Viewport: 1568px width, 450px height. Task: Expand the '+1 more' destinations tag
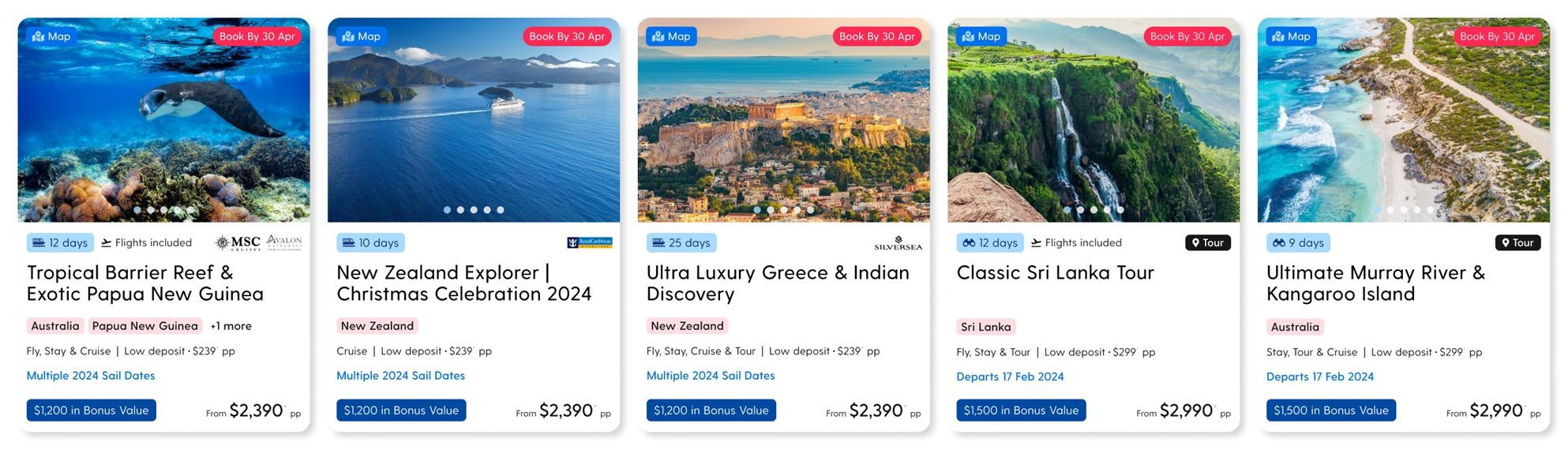231,326
